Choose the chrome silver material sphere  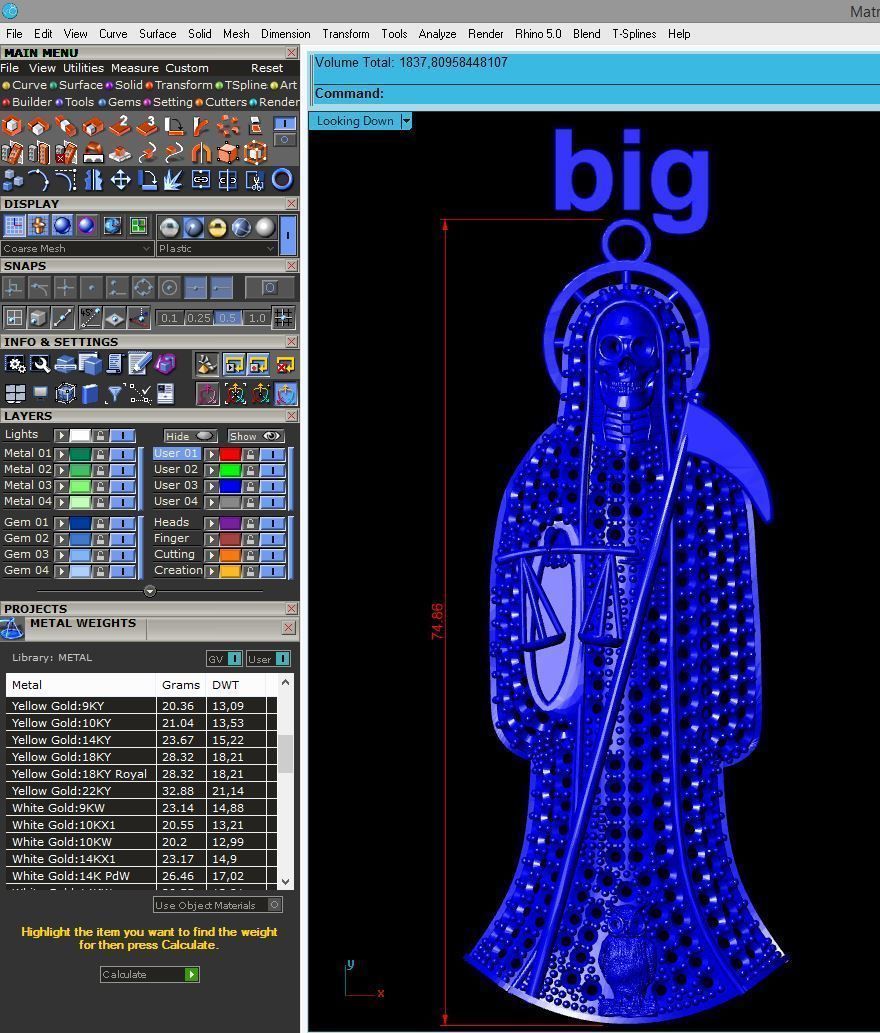click(169, 227)
